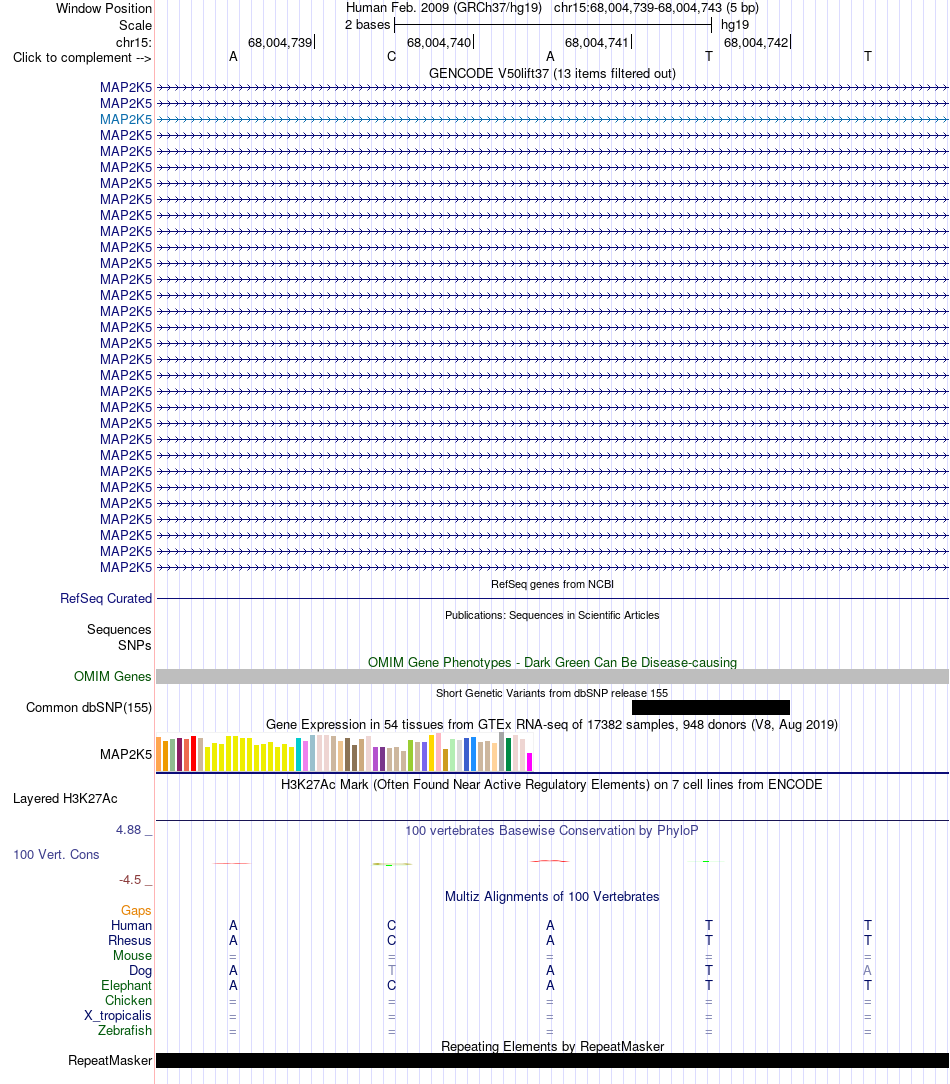Click the 'Dog' species label
The width and height of the screenshot is (950, 1084).
(x=140, y=971)
